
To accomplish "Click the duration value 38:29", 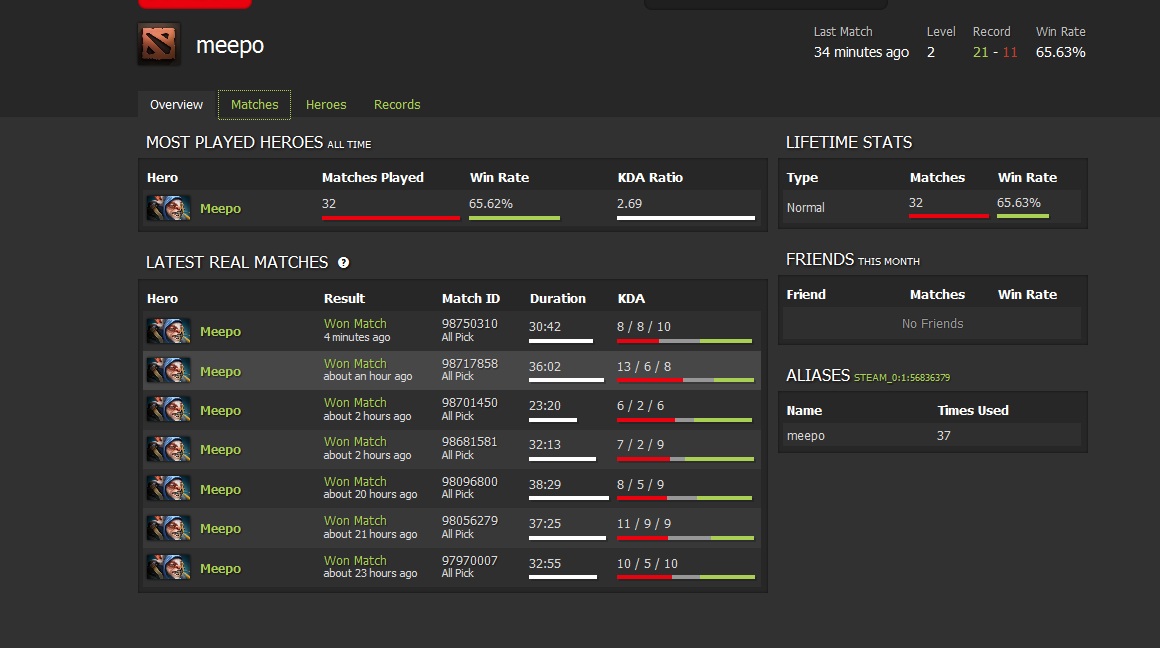I will click(544, 485).
